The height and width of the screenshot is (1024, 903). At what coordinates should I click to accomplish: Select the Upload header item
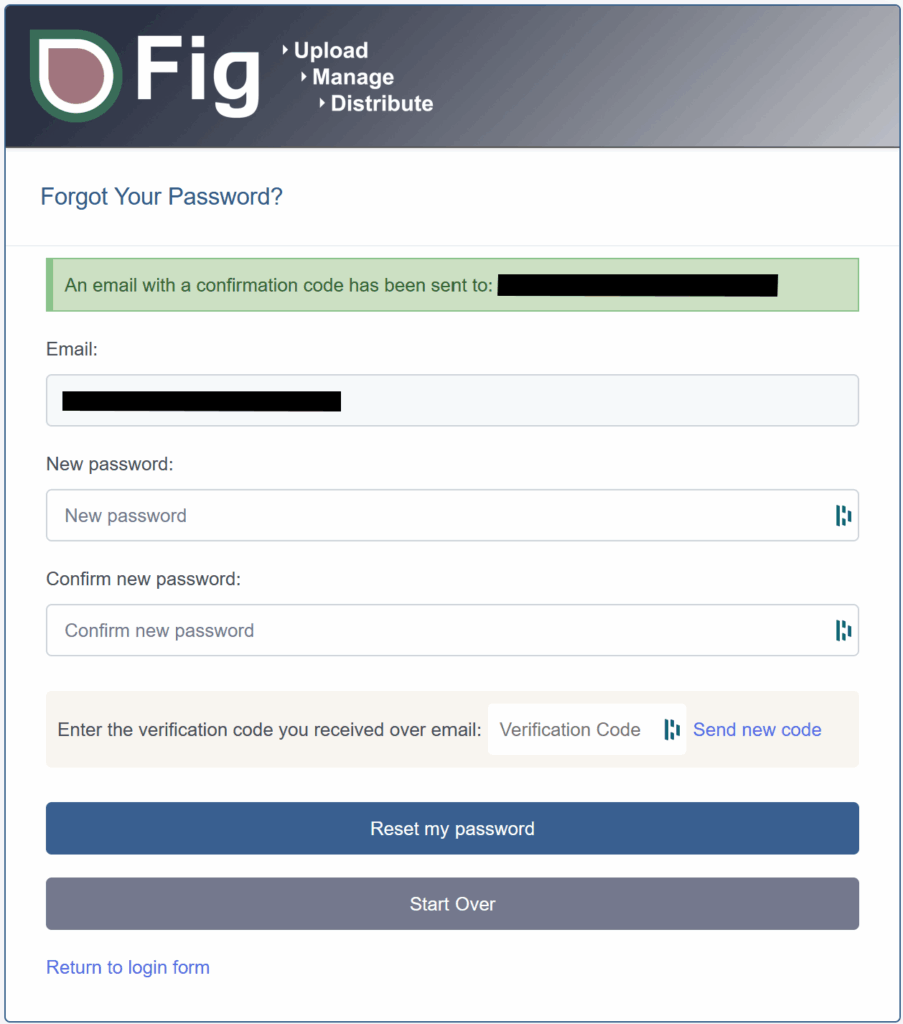[331, 50]
